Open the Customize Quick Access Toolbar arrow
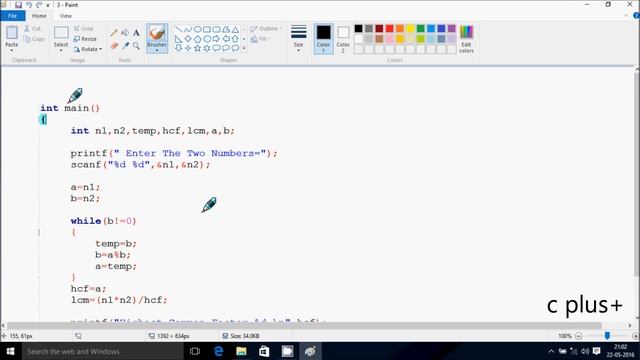Viewport: 640px width, 360px height. (x=48, y=5)
